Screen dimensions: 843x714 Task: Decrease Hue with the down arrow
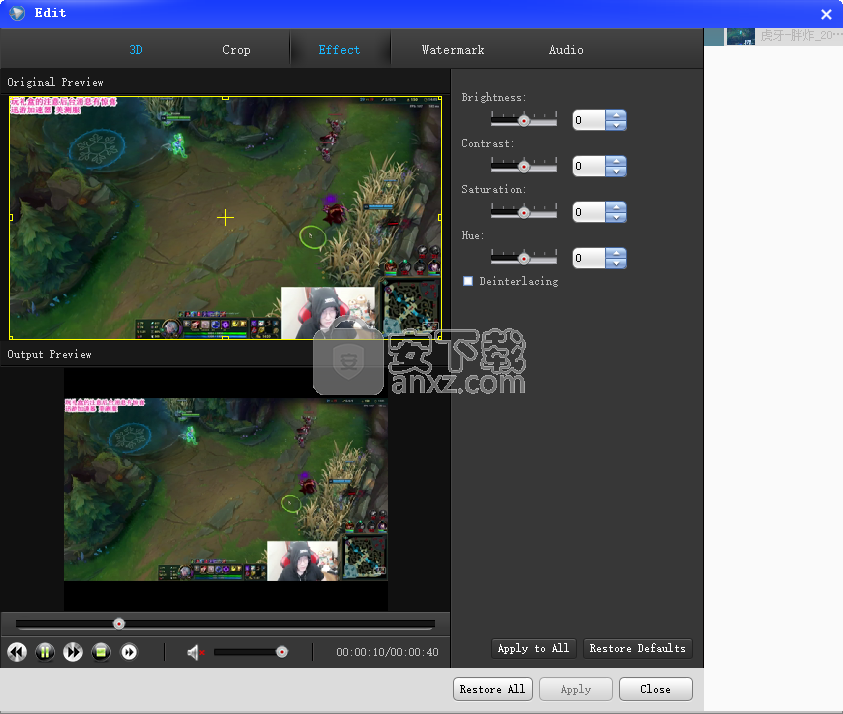pos(617,264)
